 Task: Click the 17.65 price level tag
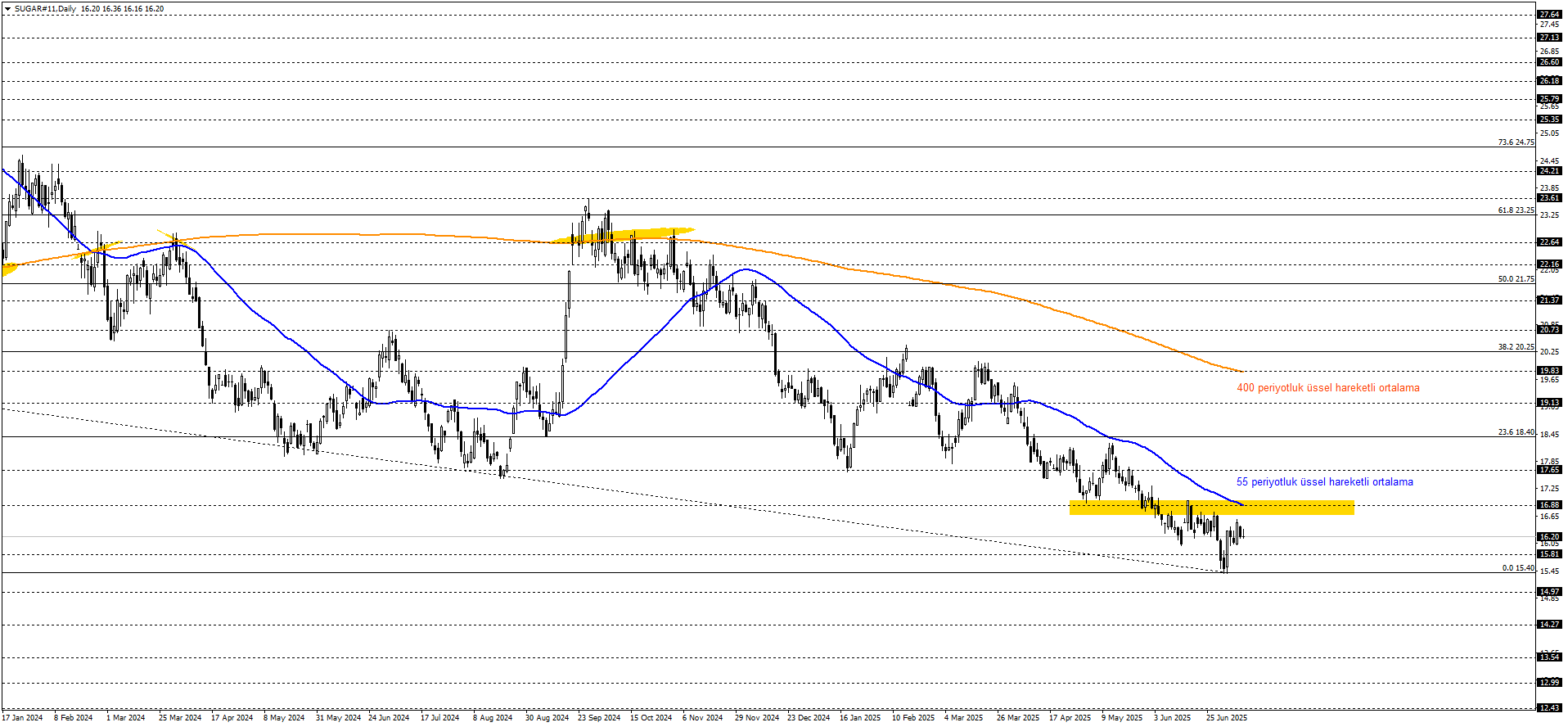[x=1549, y=470]
